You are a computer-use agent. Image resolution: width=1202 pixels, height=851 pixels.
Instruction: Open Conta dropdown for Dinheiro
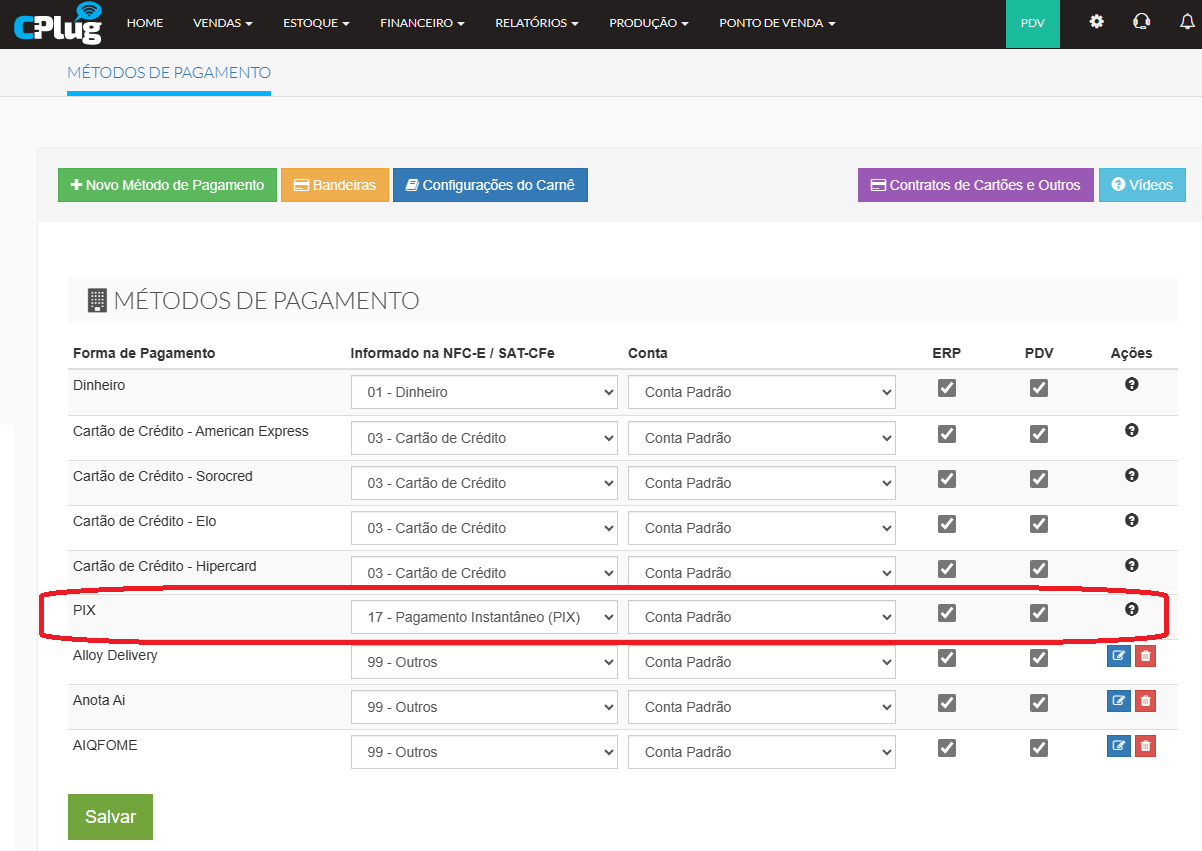tap(762, 392)
